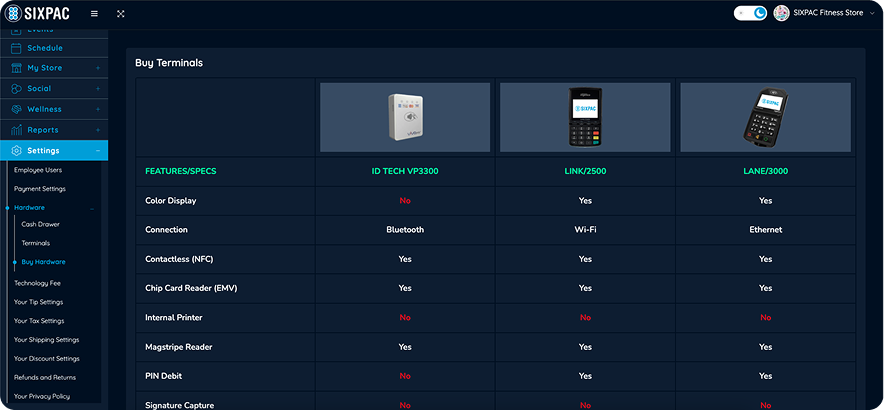The image size is (884, 410).
Task: Collapse Hardware submenu minus sign
Action: pos(92,208)
